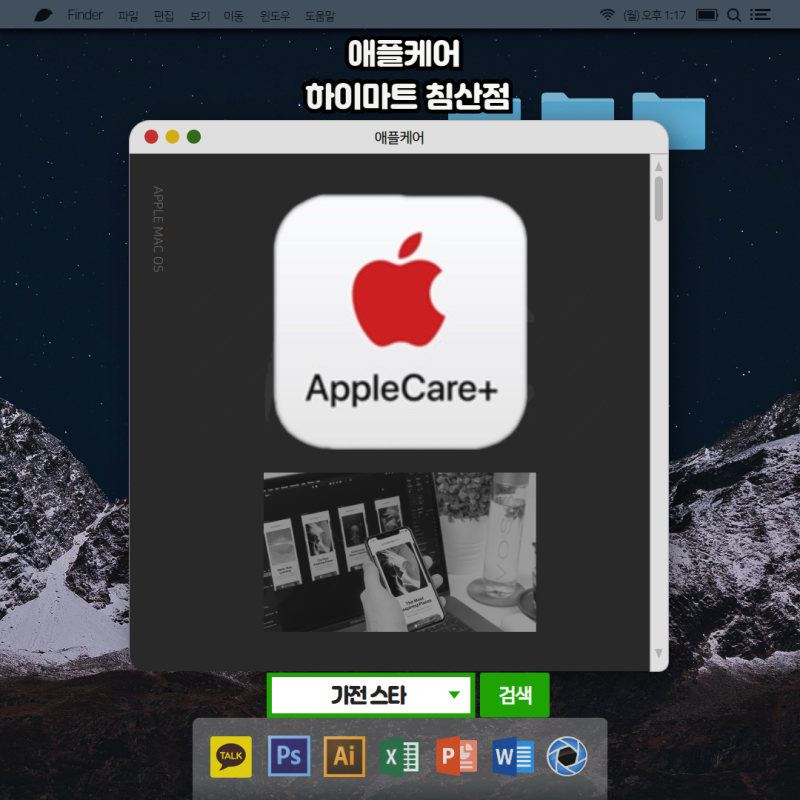The height and width of the screenshot is (800, 800).
Task: Click the 애플케어 window title
Action: pyautogui.click(x=399, y=138)
